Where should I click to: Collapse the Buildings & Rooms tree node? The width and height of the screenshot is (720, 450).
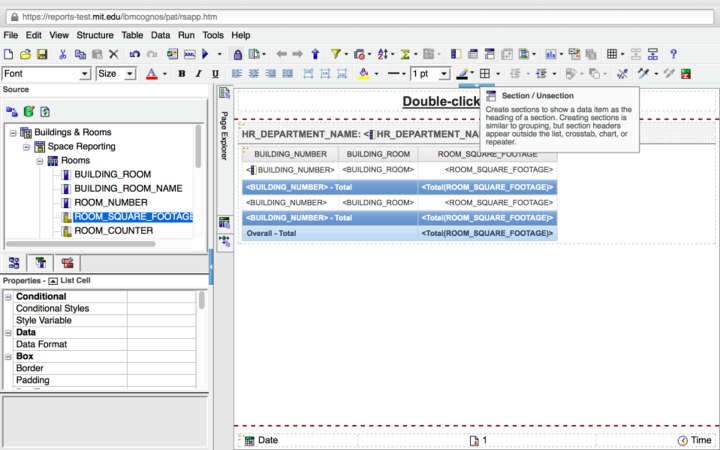13,132
